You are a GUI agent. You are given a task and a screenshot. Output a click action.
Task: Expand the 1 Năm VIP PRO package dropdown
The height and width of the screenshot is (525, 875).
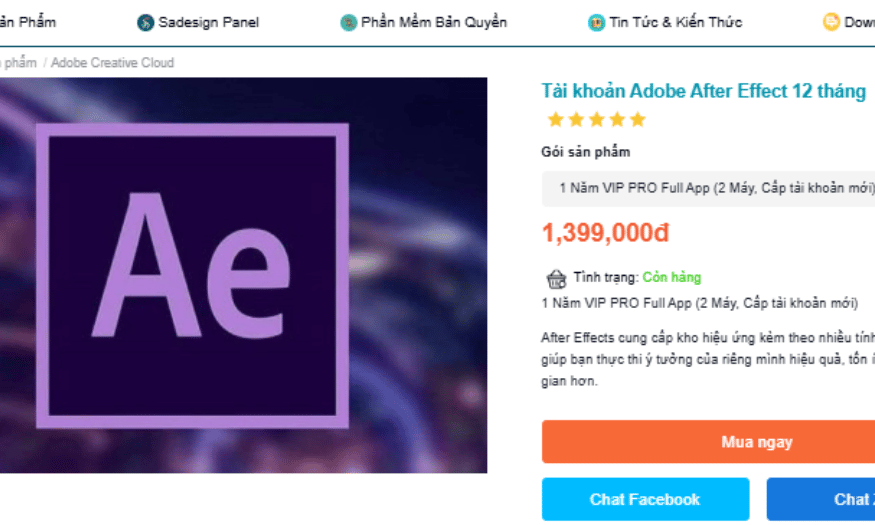(x=708, y=189)
